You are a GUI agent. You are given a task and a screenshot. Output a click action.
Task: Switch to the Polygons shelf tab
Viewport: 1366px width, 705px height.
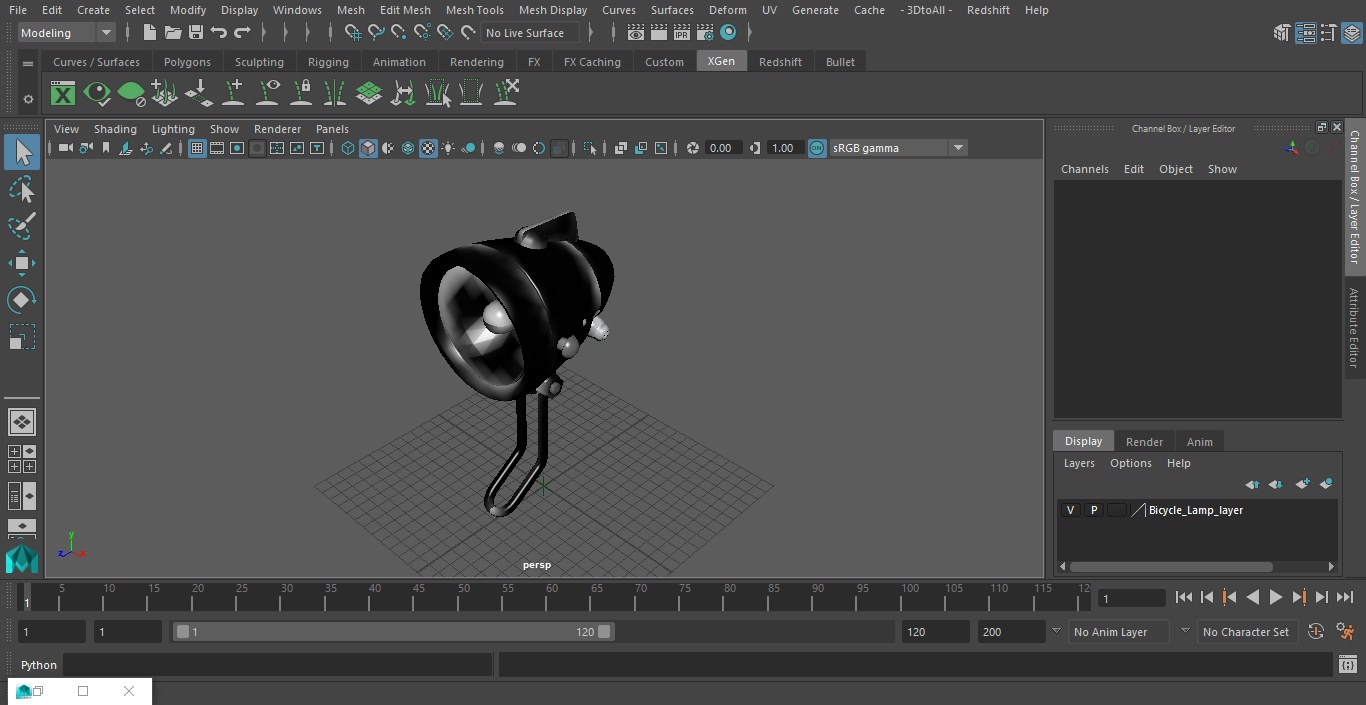coord(187,62)
